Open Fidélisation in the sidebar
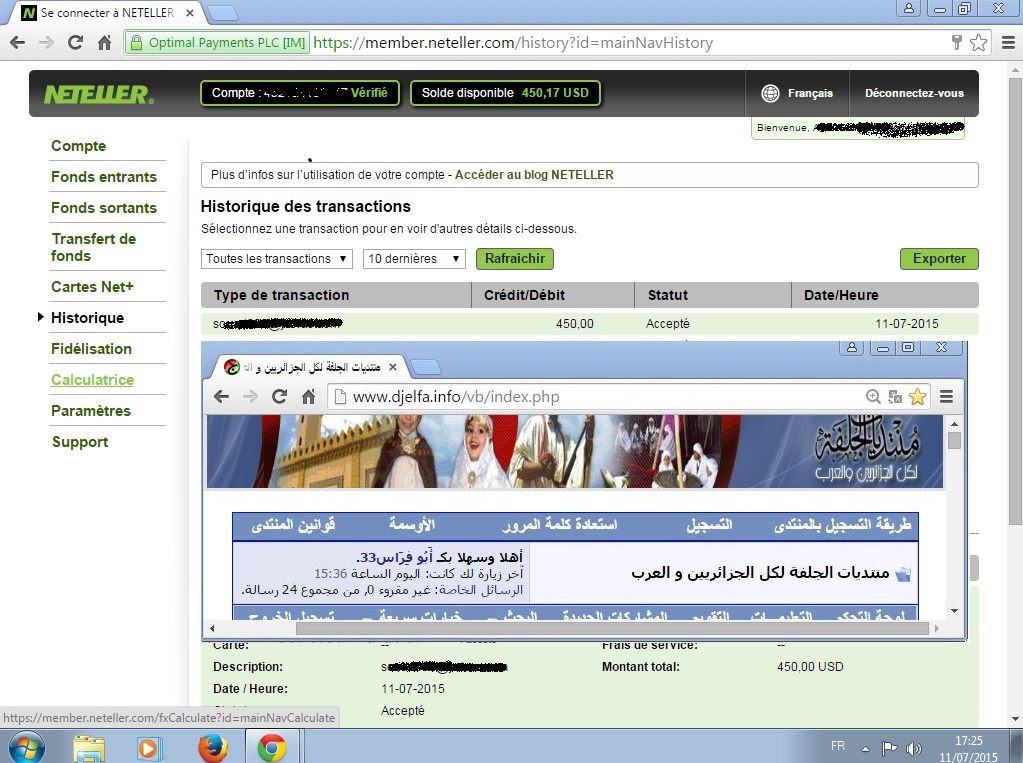1023x763 pixels. (x=91, y=349)
